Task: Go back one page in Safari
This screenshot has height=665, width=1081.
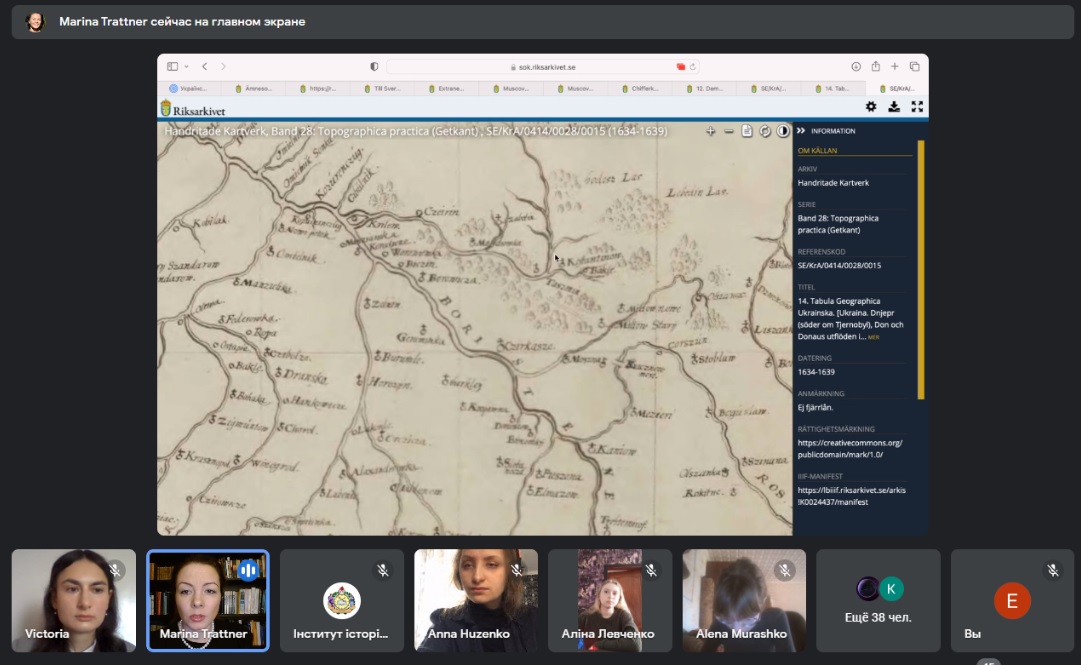Action: pos(205,67)
